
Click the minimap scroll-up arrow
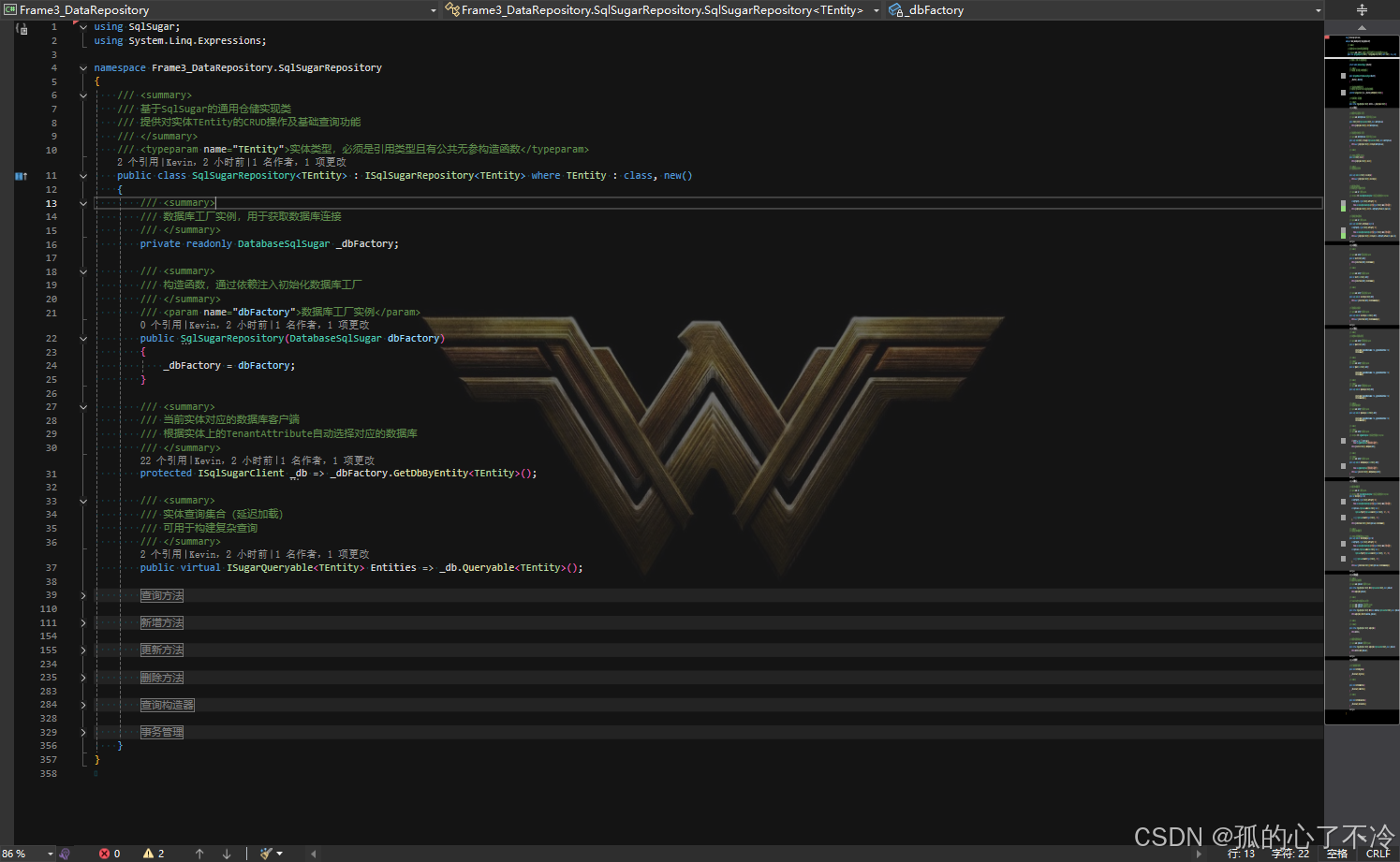click(x=1362, y=27)
